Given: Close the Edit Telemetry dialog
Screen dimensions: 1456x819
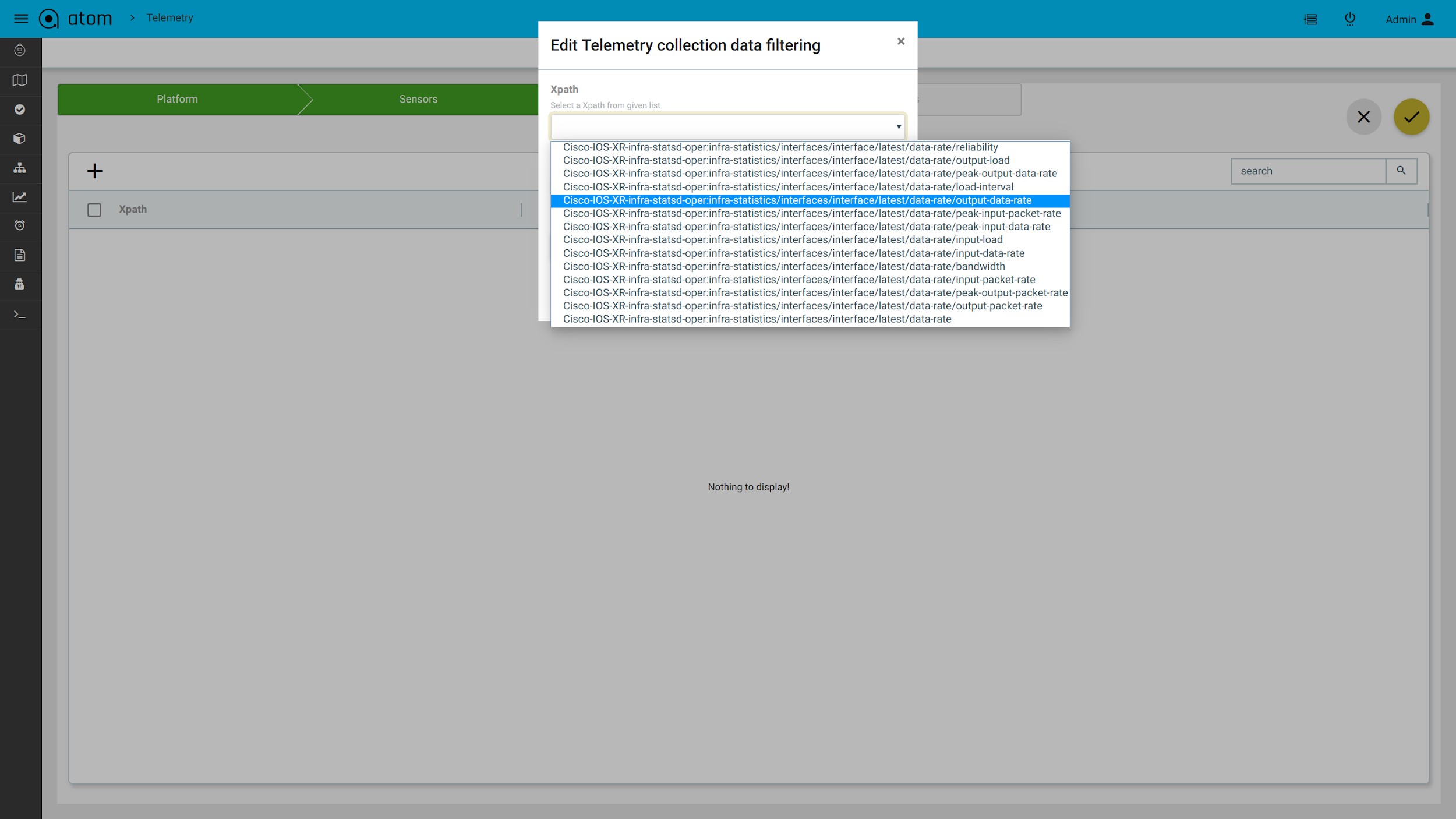Looking at the screenshot, I should click(901, 41).
